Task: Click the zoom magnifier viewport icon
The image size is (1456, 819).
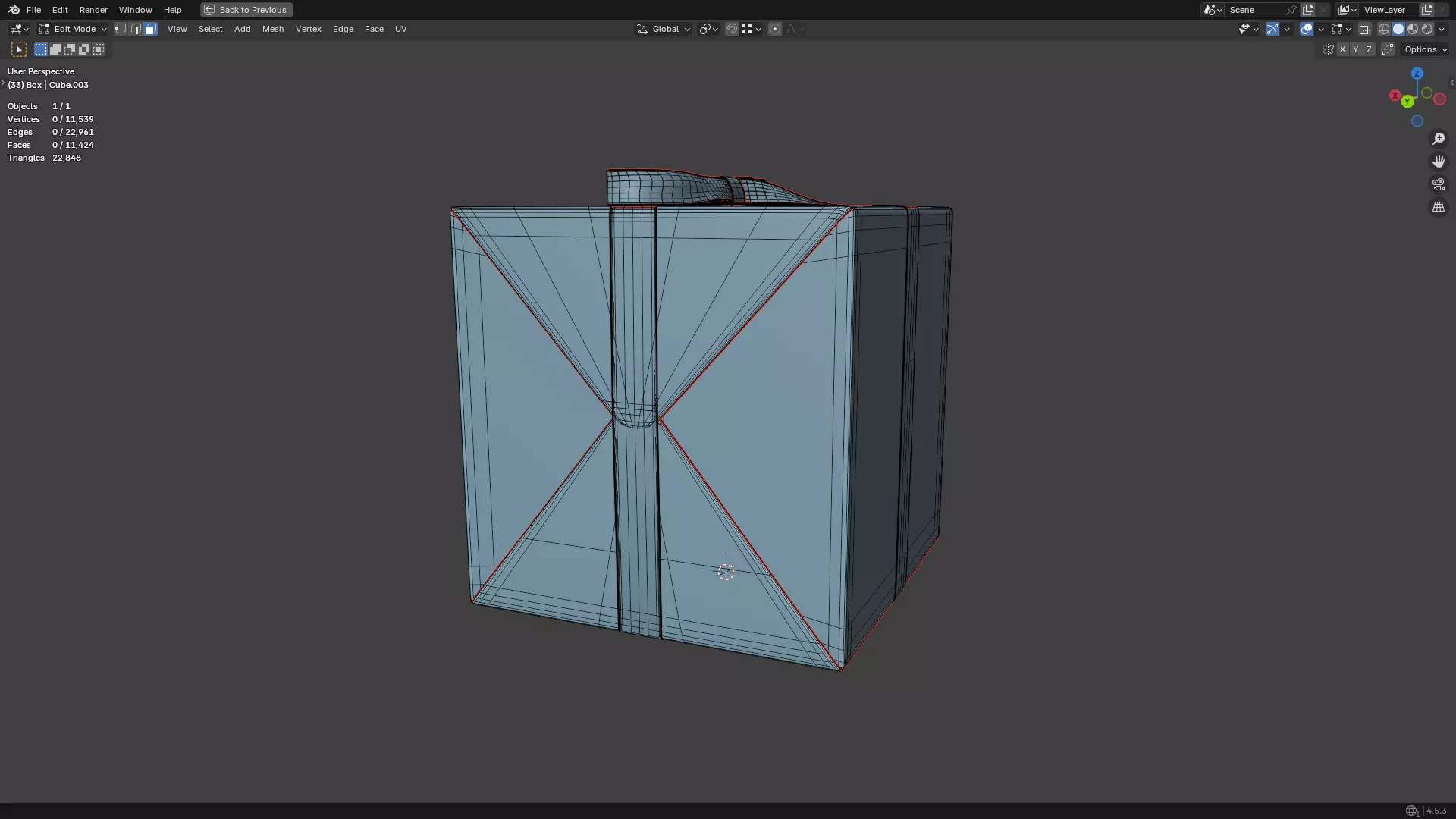Action: coord(1438,139)
